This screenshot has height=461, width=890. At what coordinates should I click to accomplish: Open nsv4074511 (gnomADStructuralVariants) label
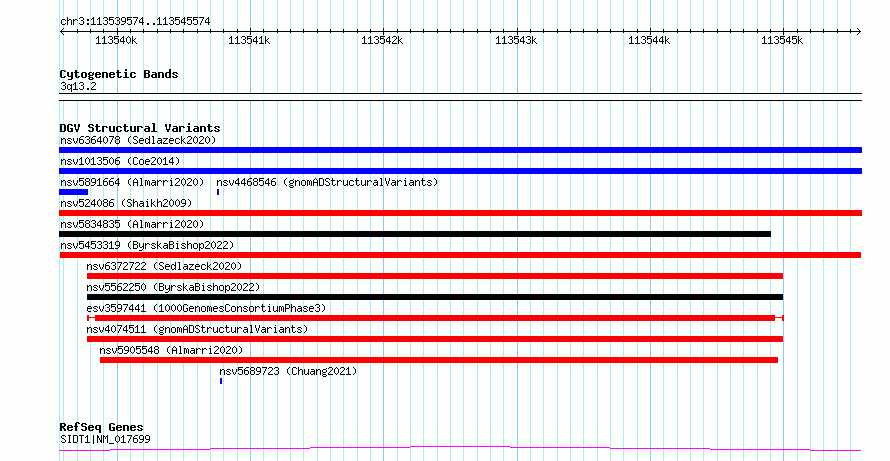pyautogui.click(x=197, y=329)
